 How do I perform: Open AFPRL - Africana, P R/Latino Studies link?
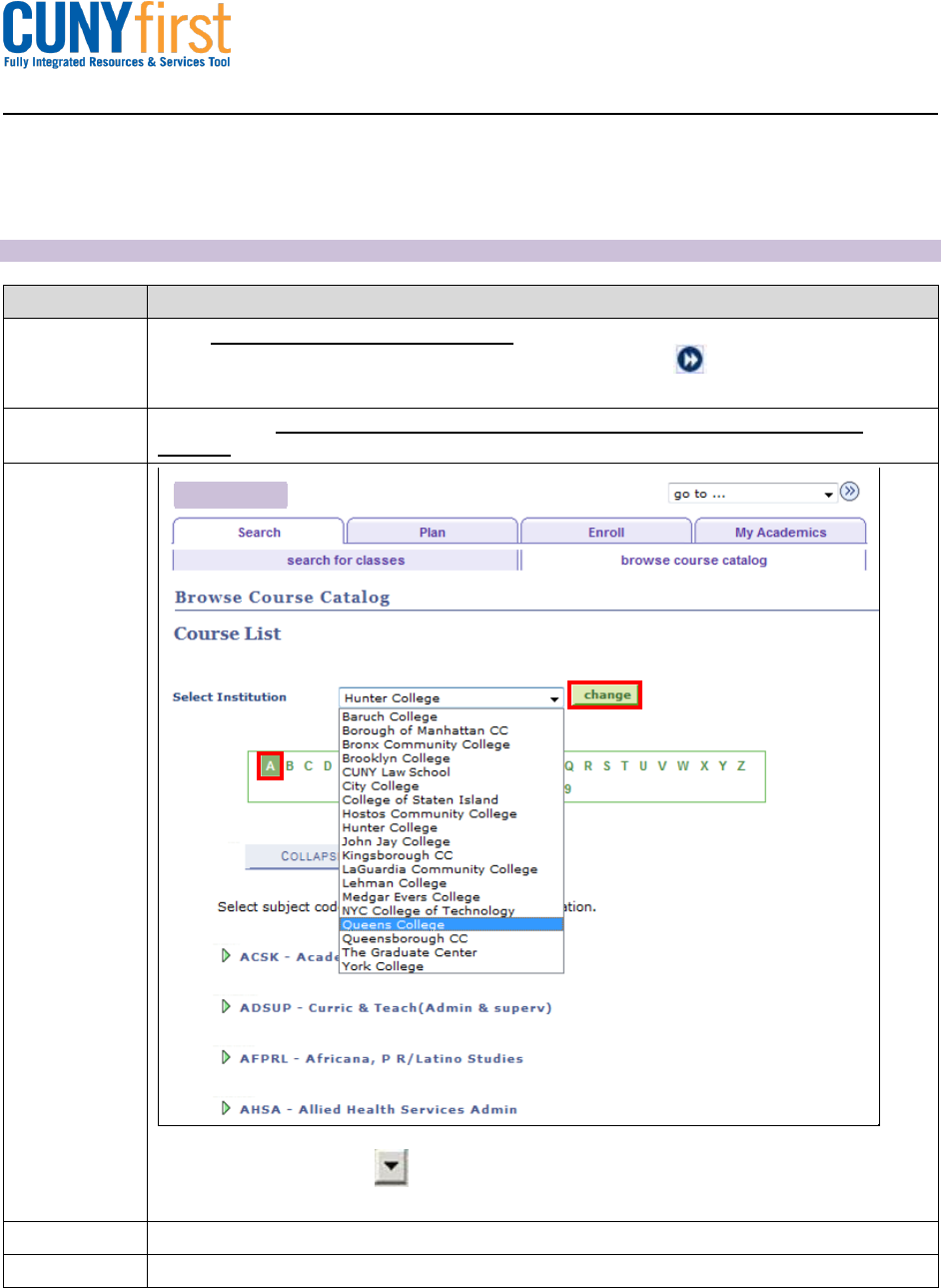pyautogui.click(x=382, y=1058)
